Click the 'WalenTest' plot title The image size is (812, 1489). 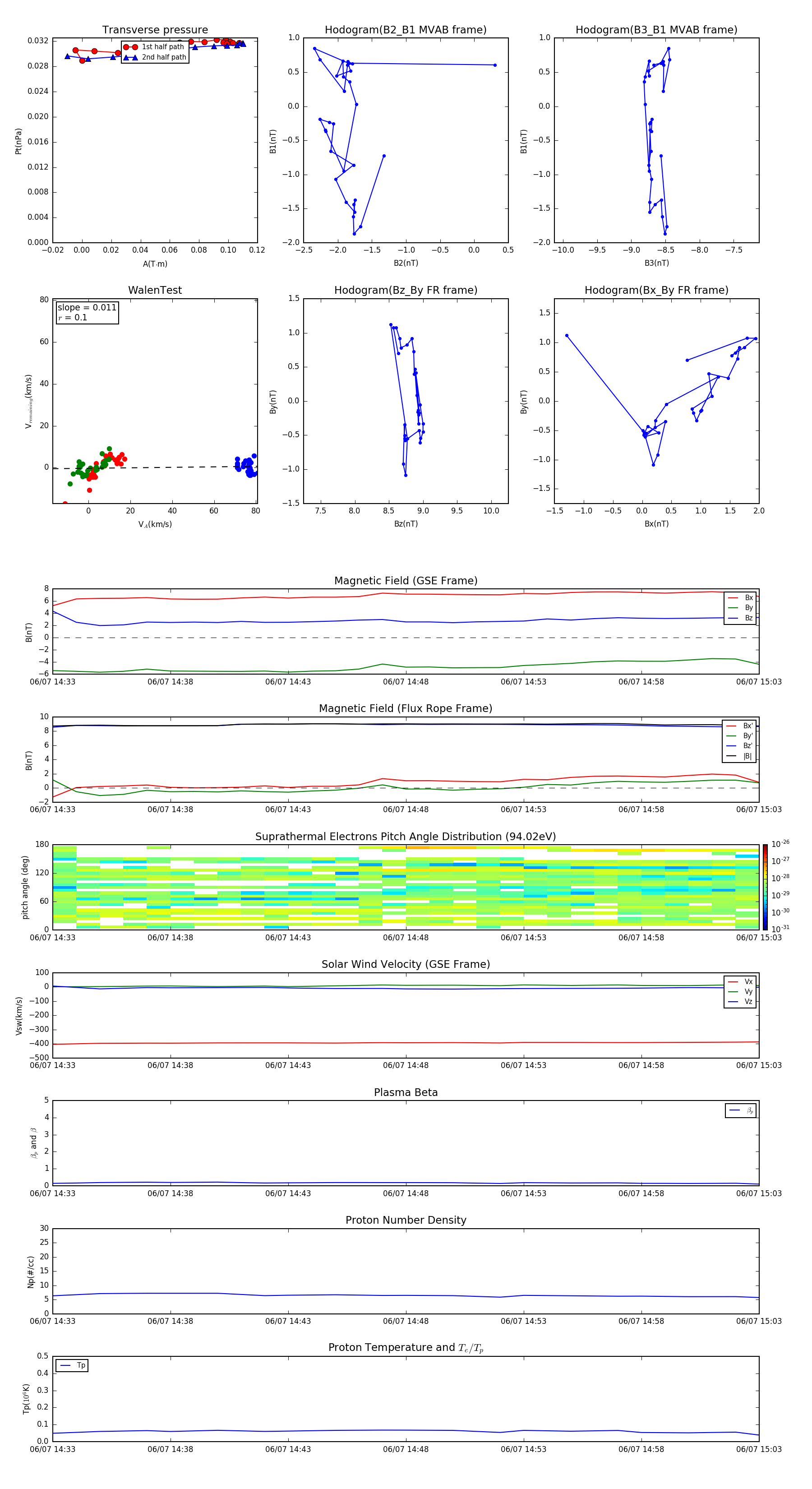tap(155, 290)
